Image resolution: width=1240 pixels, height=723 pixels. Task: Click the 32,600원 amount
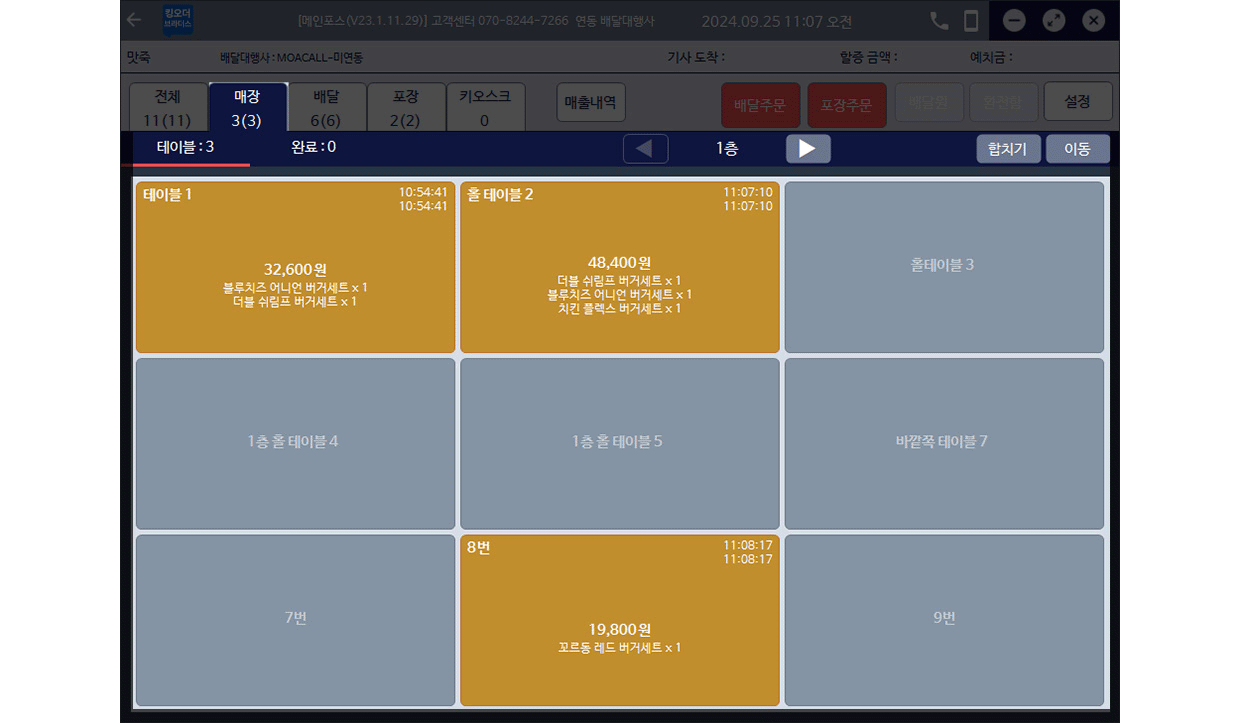[x=295, y=269]
